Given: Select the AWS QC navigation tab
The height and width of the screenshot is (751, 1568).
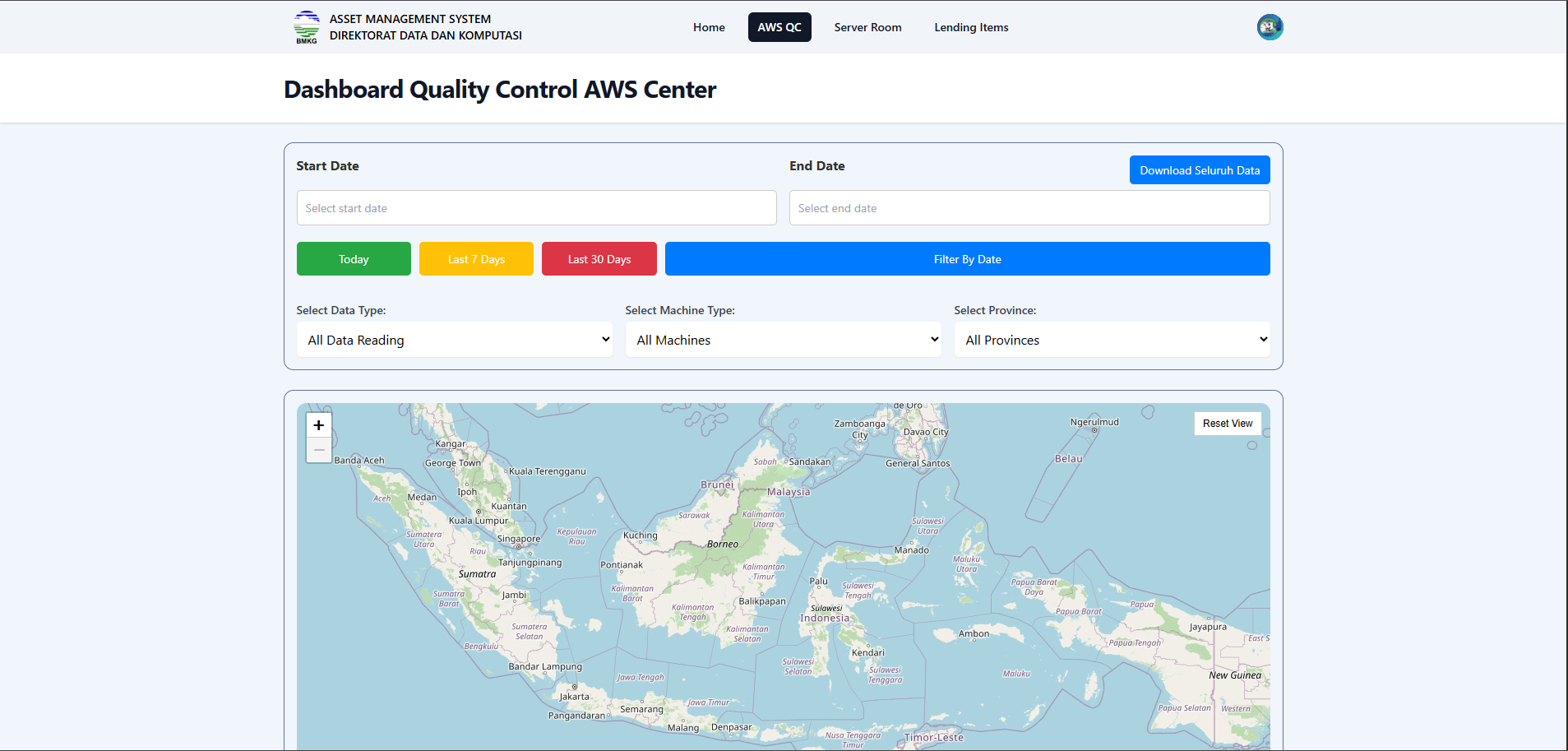Looking at the screenshot, I should (x=779, y=26).
